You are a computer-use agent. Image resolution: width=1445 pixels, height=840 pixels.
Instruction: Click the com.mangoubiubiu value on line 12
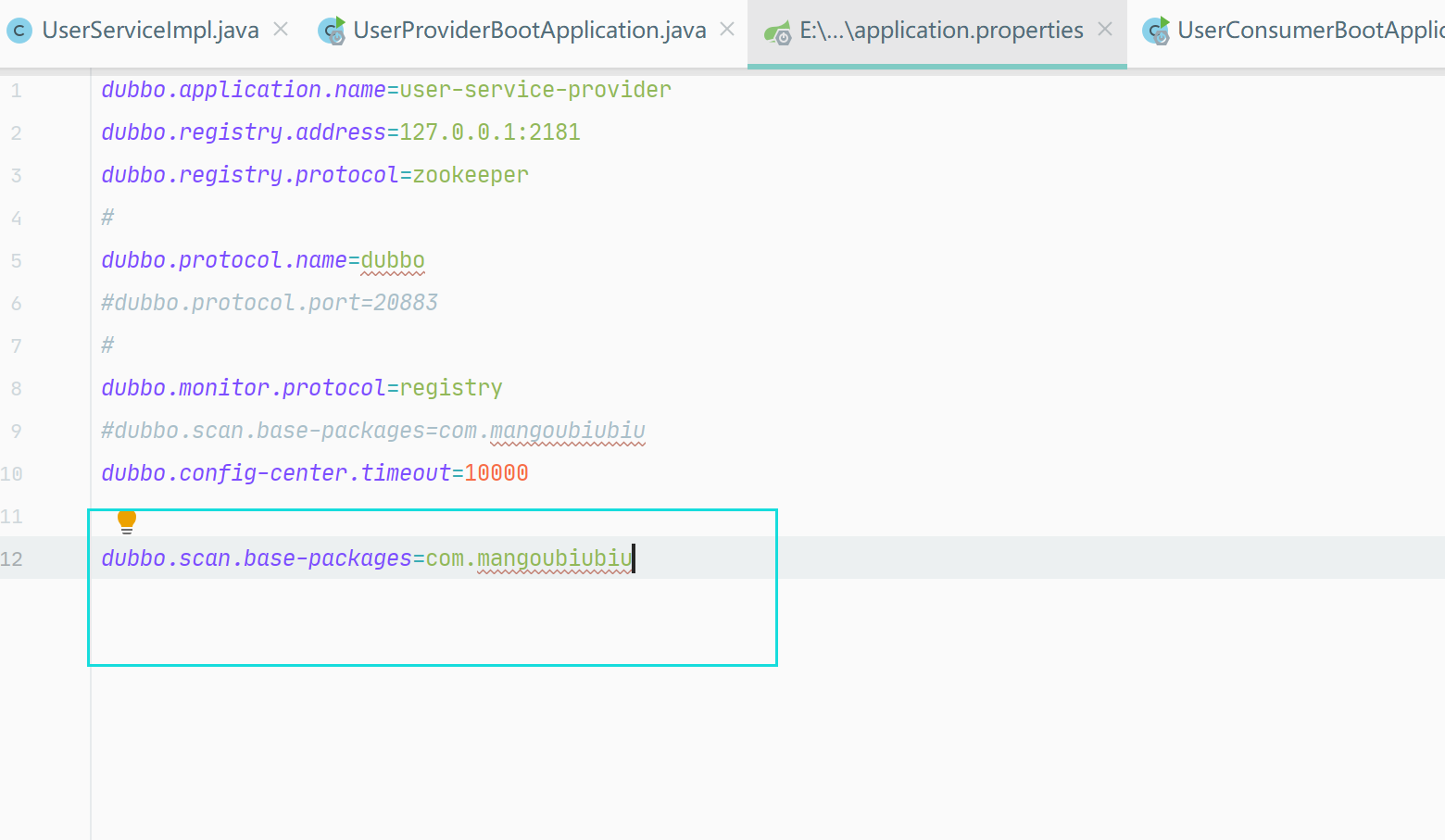[x=529, y=558]
